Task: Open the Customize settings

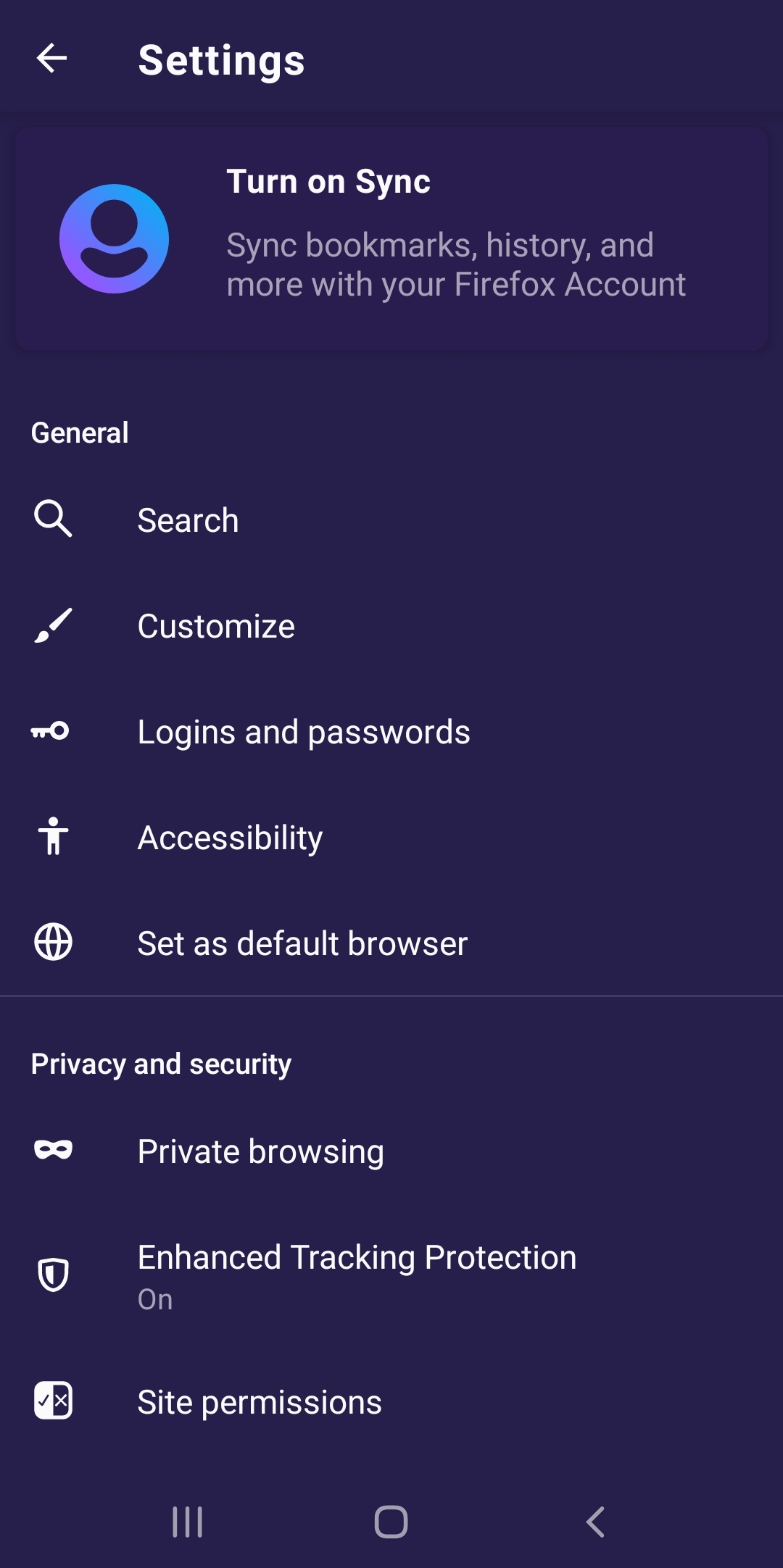Action: [x=216, y=626]
